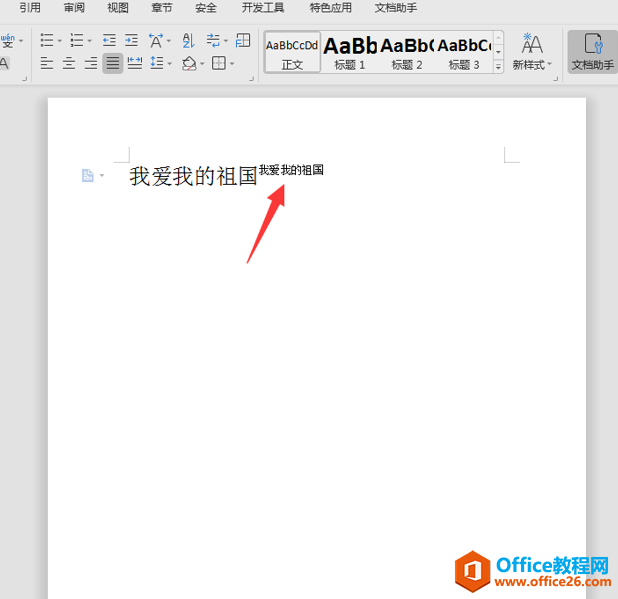
Task: Switch to the 视图 tab
Action: (118, 7)
